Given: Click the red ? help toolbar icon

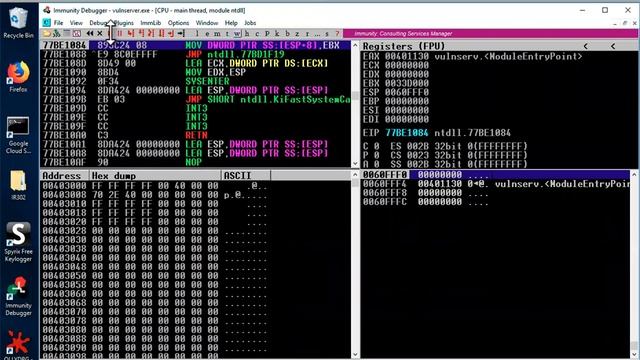Looking at the screenshot, I should [x=338, y=33].
